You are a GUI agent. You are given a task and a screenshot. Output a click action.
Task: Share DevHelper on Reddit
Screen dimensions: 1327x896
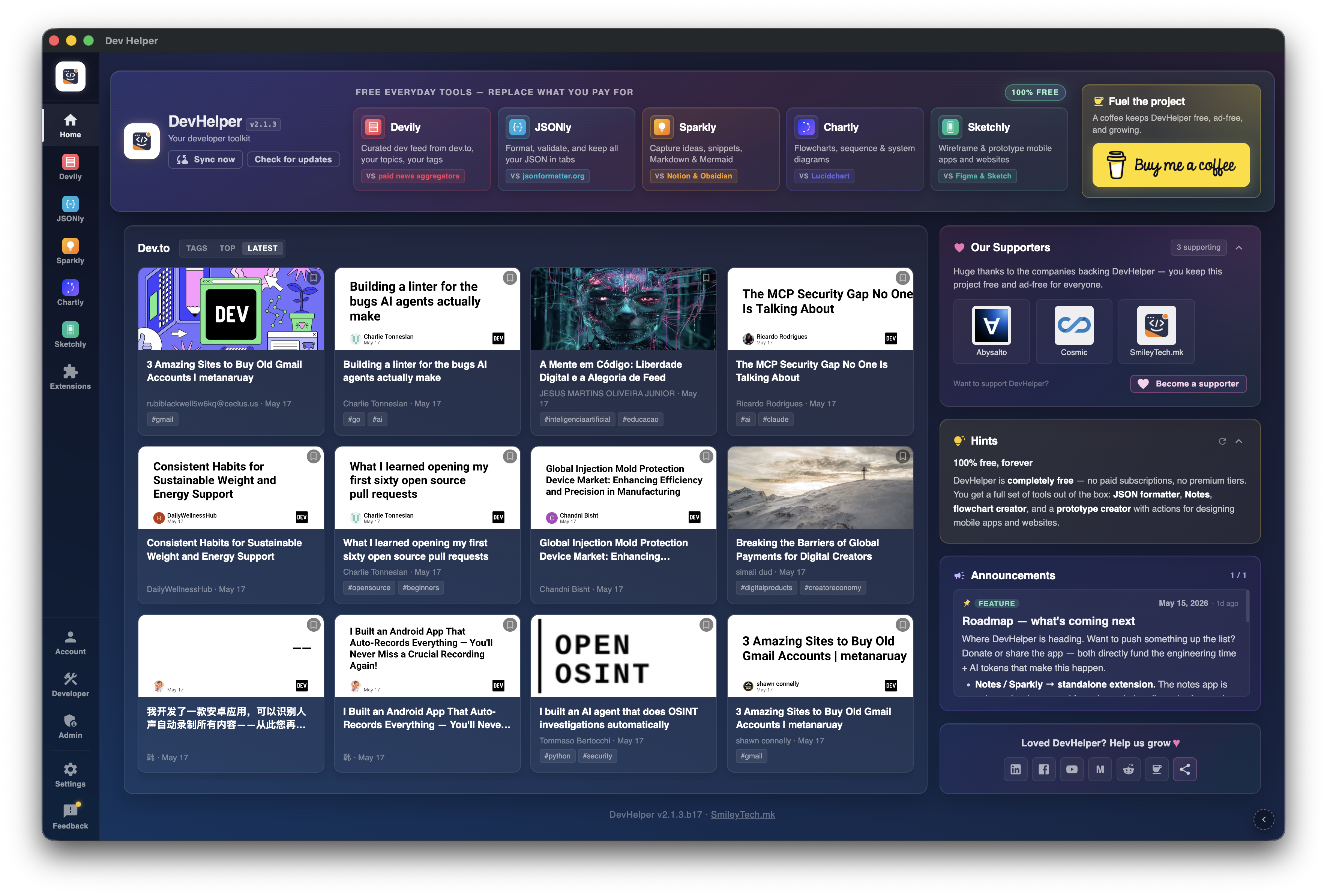pyautogui.click(x=1128, y=769)
